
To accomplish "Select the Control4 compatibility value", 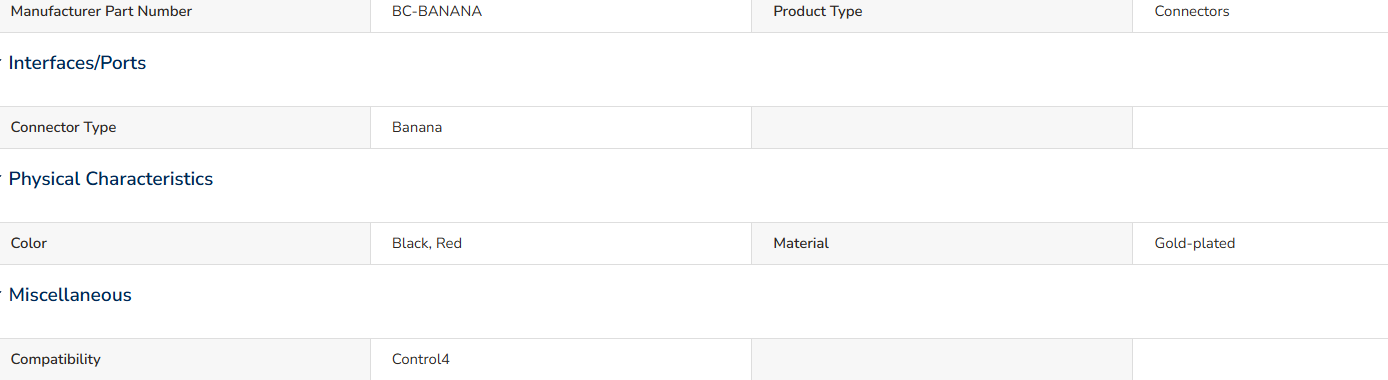I will tap(421, 359).
